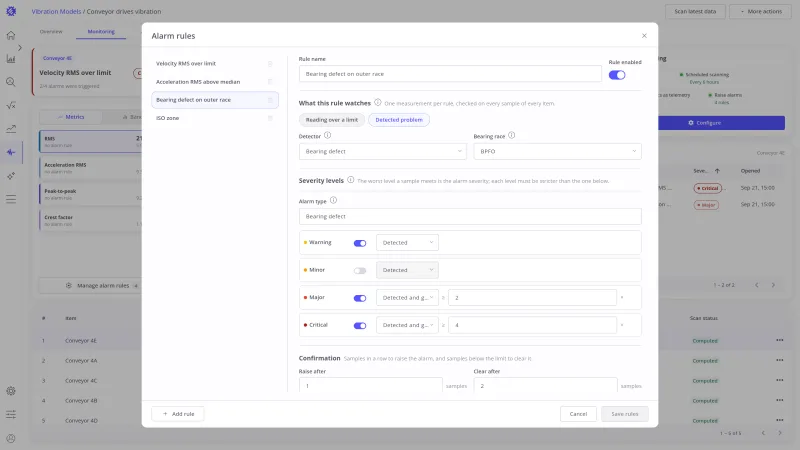Open the Critical condition dropdown
Screen dimensions: 800x450
(407, 325)
